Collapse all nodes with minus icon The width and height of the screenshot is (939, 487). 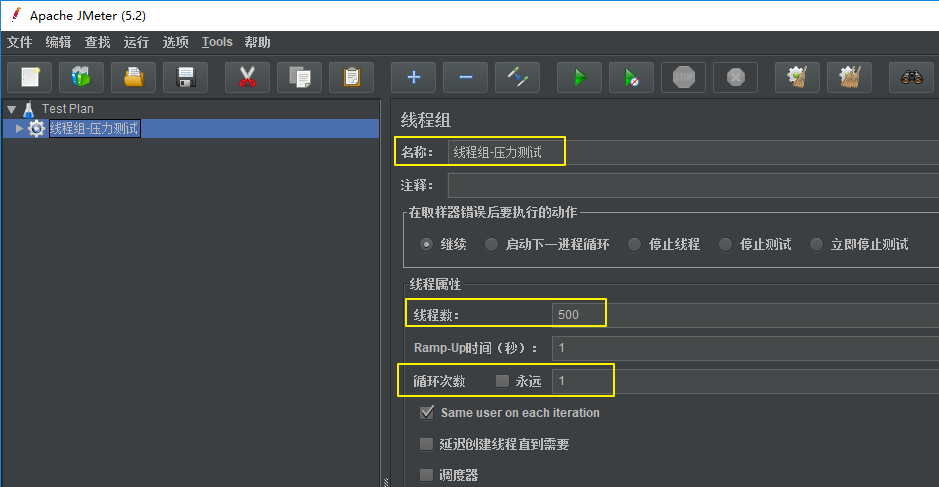pyautogui.click(x=465, y=77)
